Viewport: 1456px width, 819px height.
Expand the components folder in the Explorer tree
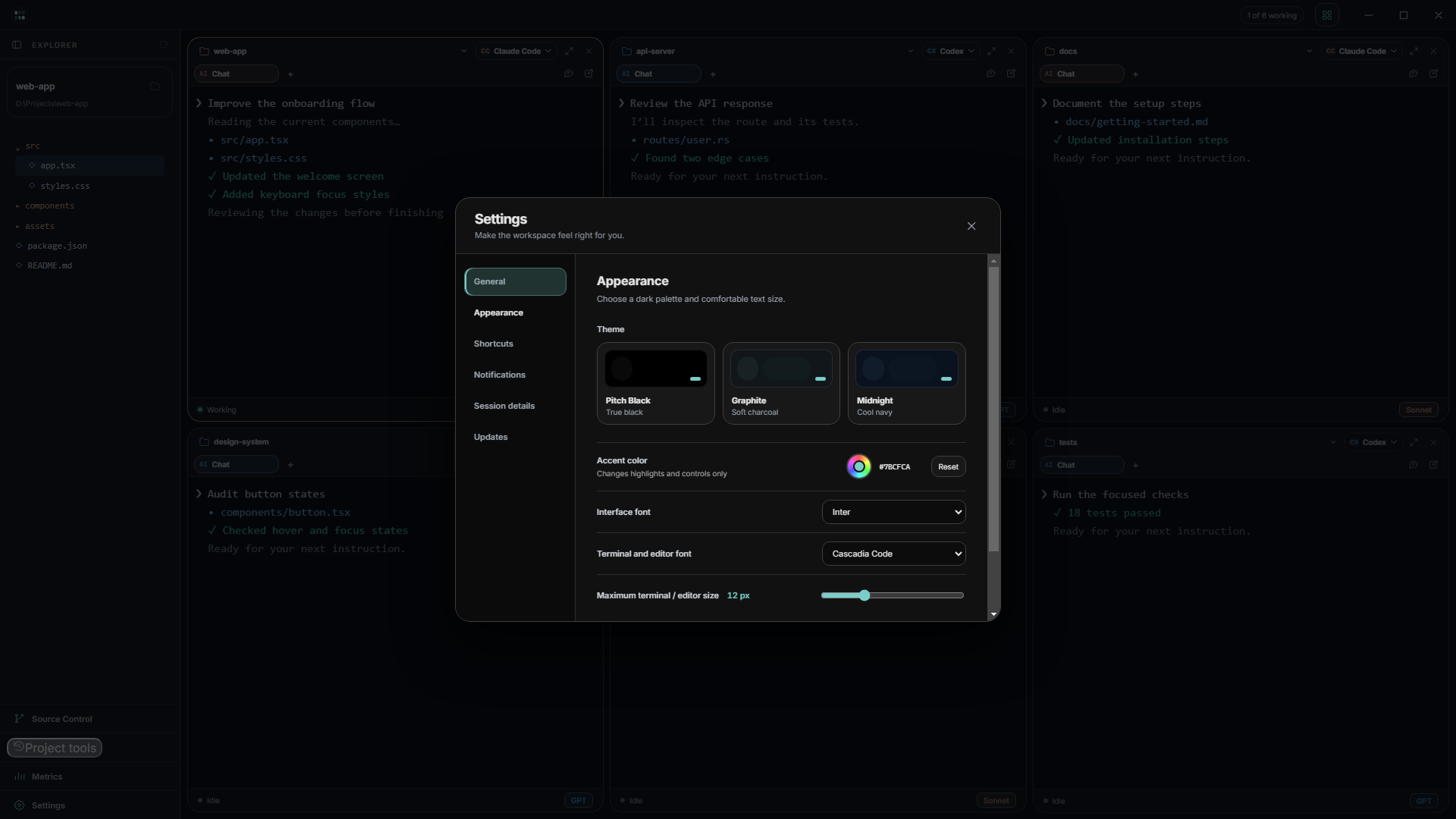(90, 206)
